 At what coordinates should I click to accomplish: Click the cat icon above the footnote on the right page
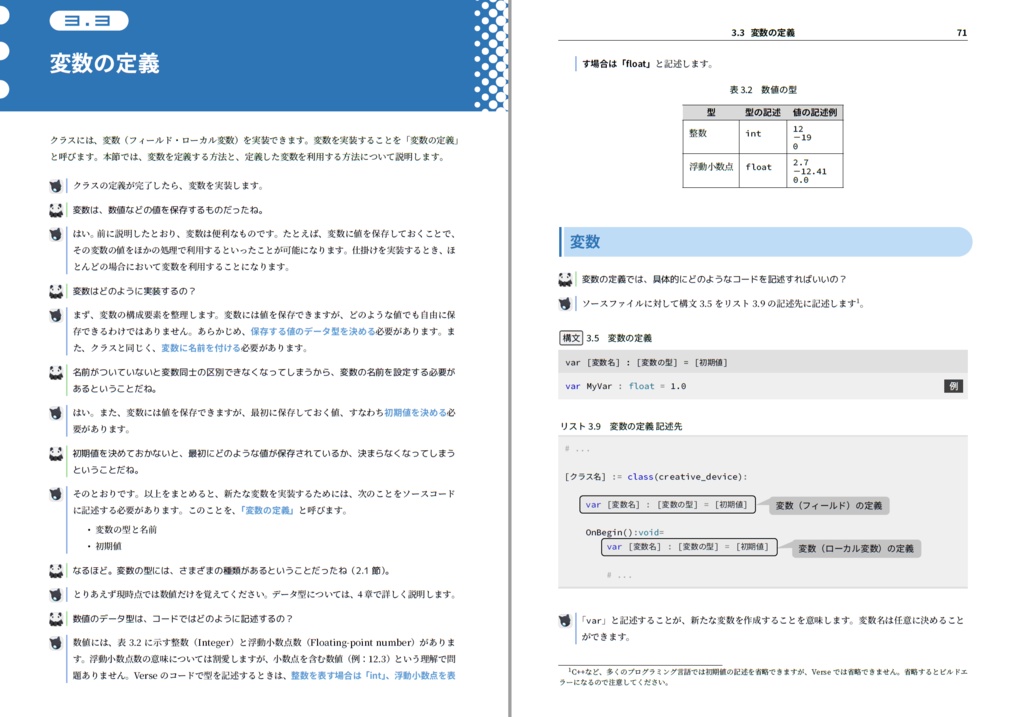click(565, 617)
